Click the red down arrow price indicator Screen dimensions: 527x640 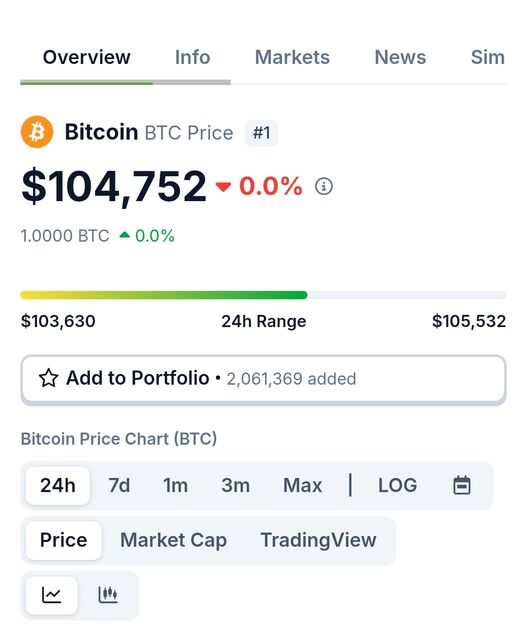click(x=223, y=187)
